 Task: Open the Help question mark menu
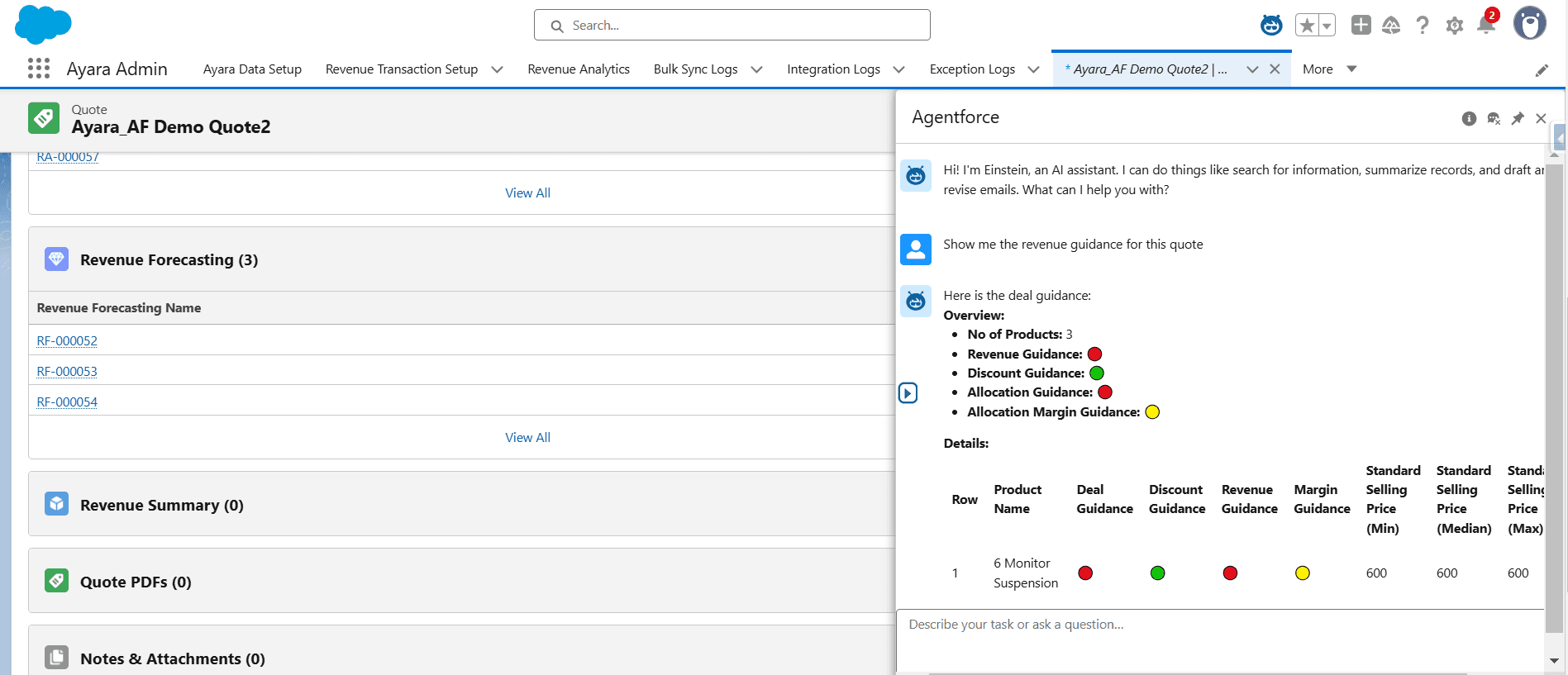pos(1422,26)
